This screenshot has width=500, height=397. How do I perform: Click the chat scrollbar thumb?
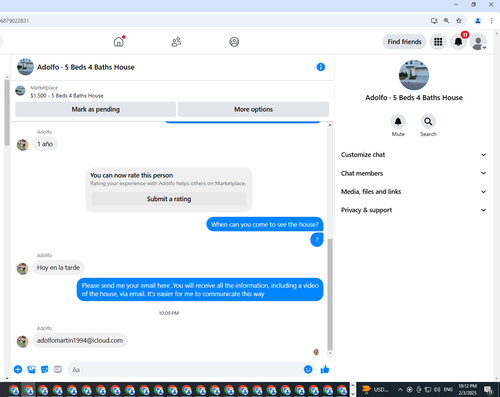[x=330, y=294]
